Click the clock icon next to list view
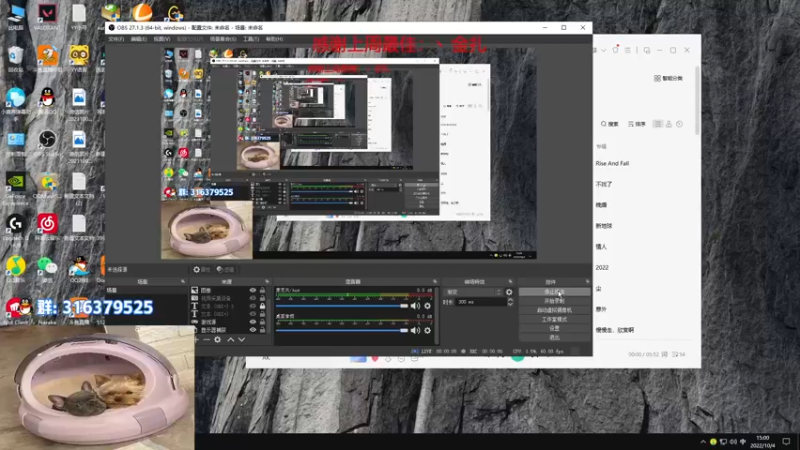This screenshot has height=450, width=800. (679, 124)
